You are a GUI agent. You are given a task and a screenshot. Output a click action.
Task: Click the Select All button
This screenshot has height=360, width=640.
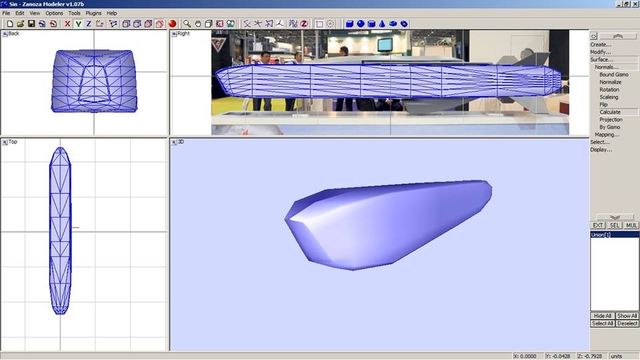(x=602, y=323)
